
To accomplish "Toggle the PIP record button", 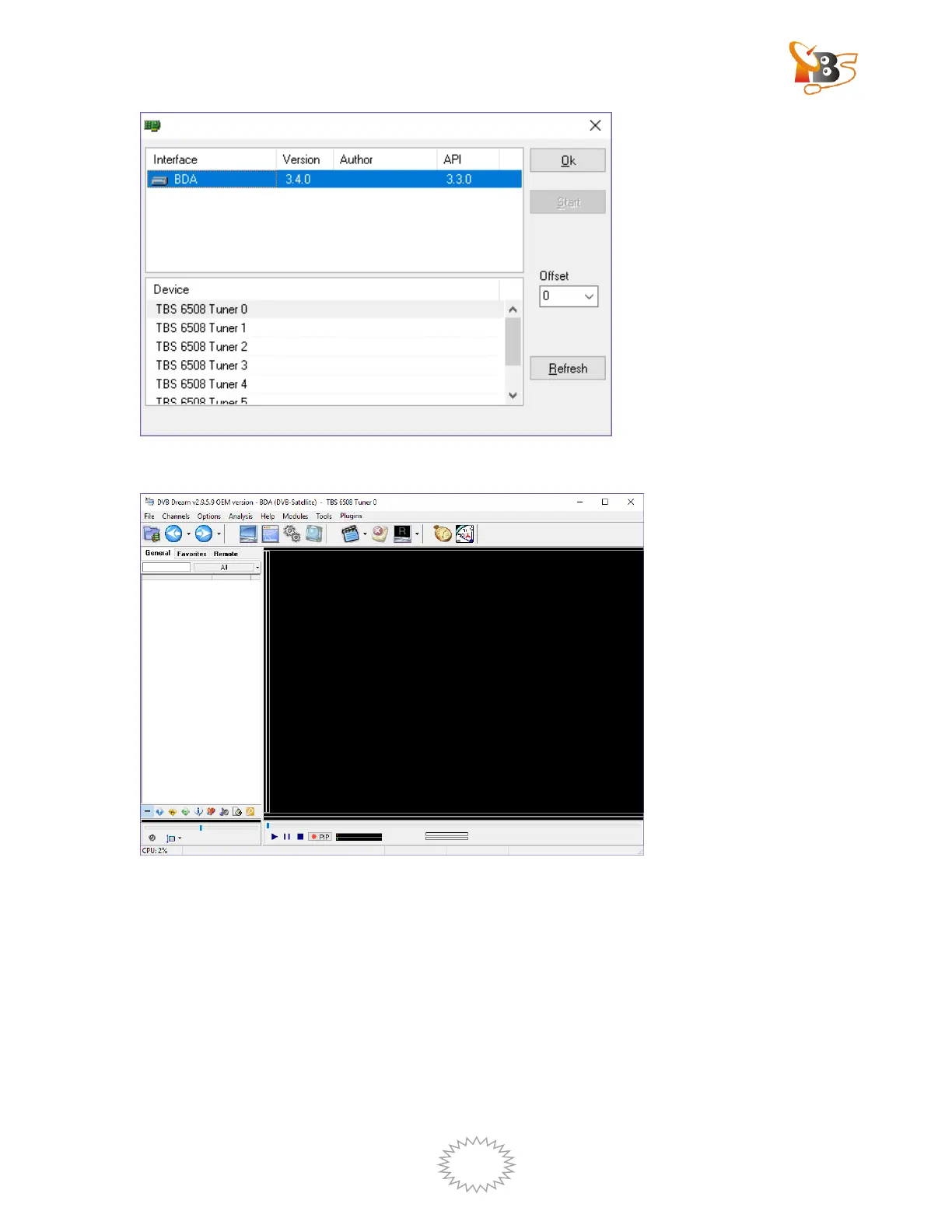I will pyautogui.click(x=320, y=837).
